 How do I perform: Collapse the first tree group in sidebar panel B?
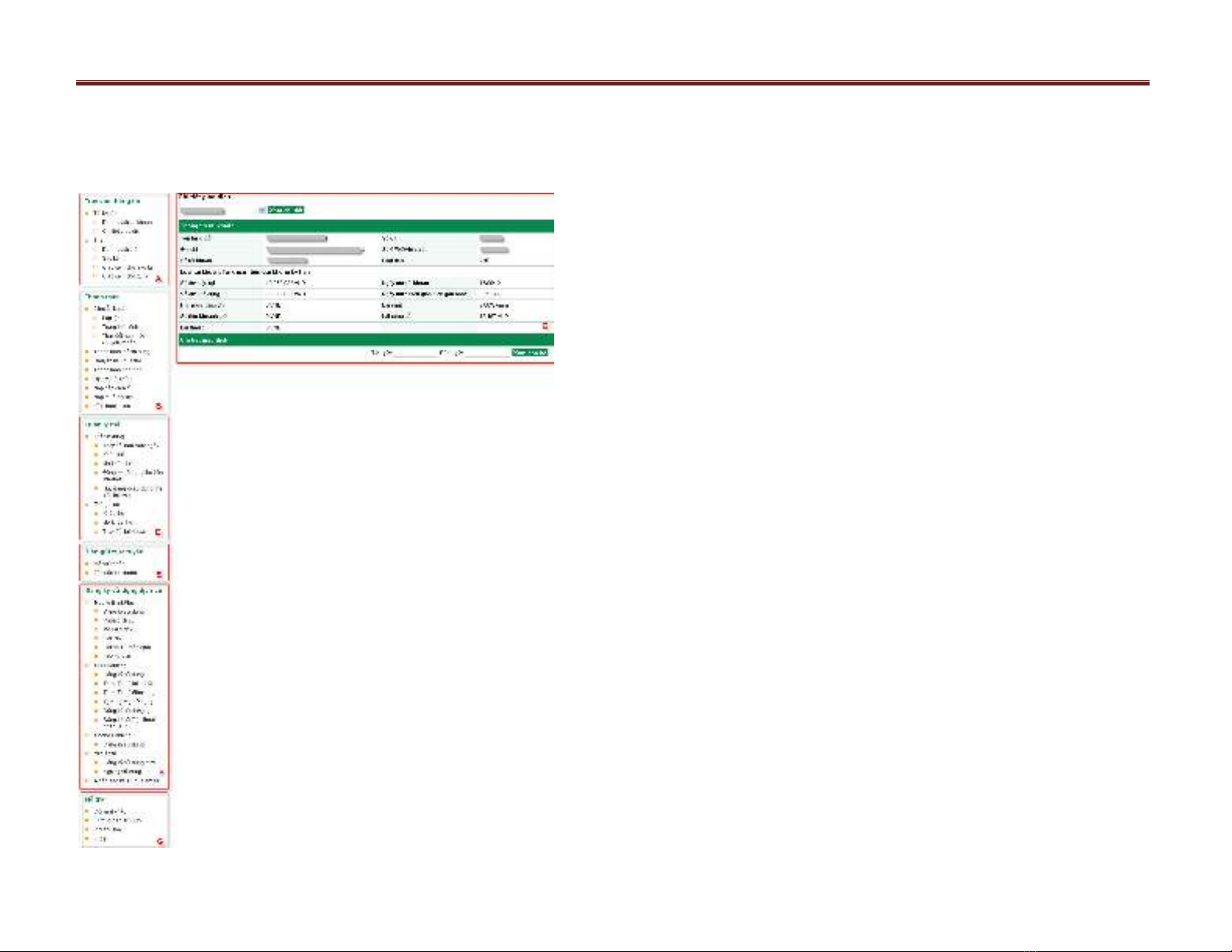point(88,309)
